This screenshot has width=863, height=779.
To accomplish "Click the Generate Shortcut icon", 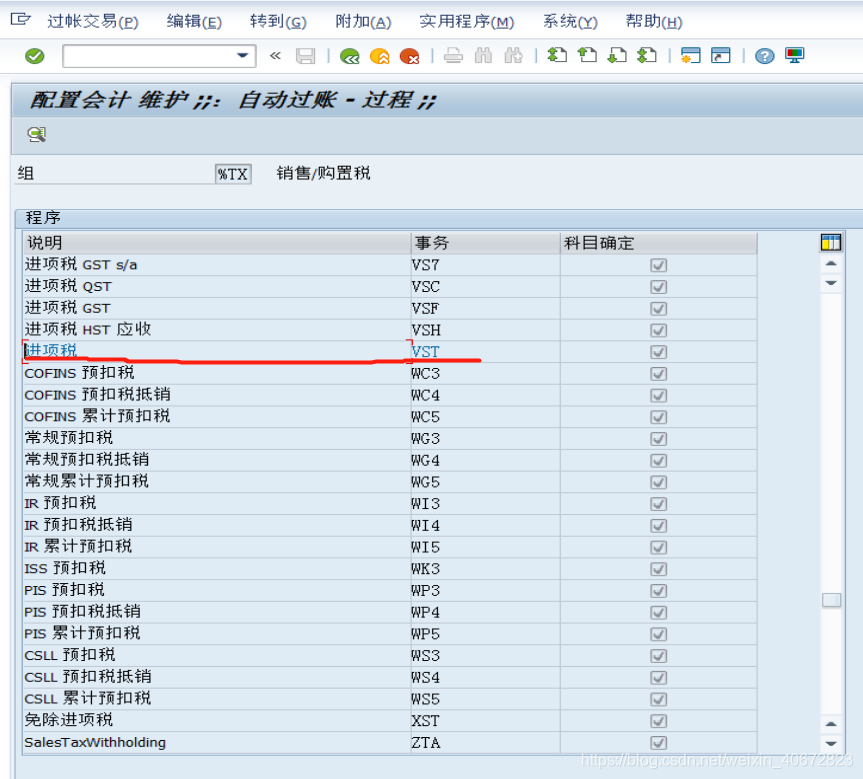I will click(720, 56).
